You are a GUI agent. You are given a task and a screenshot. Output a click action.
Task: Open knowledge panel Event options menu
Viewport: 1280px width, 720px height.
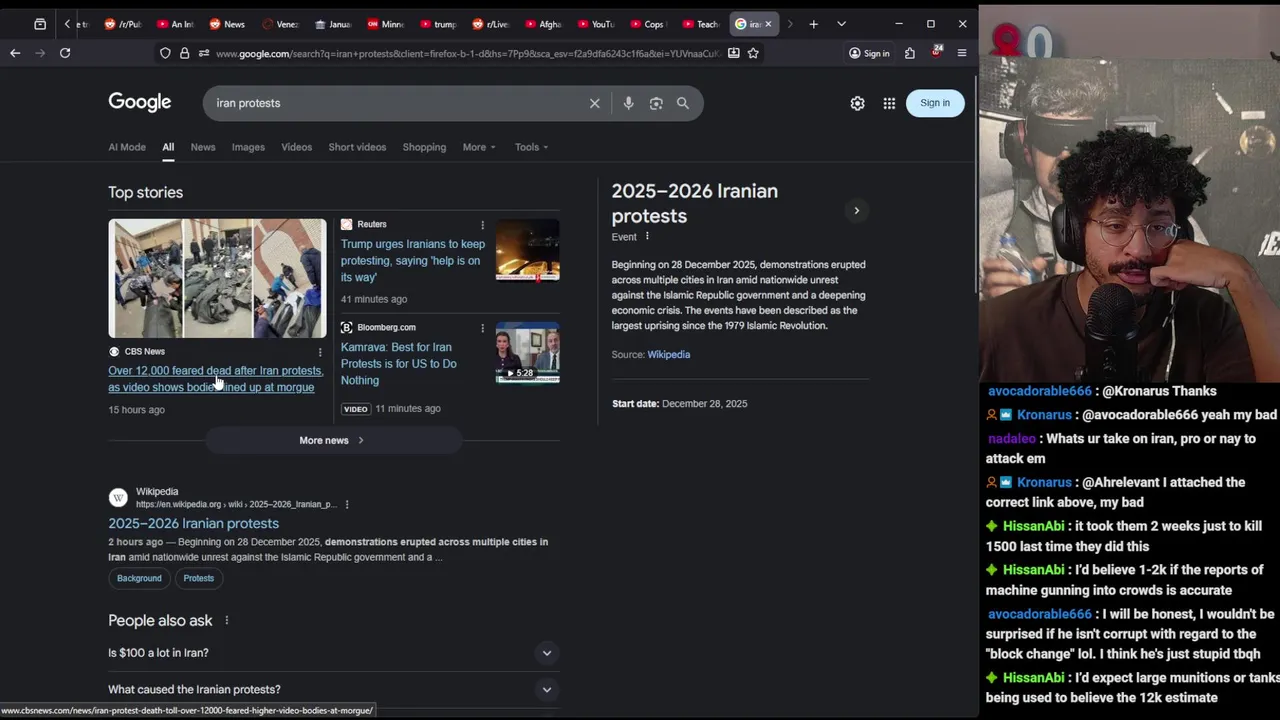[647, 237]
